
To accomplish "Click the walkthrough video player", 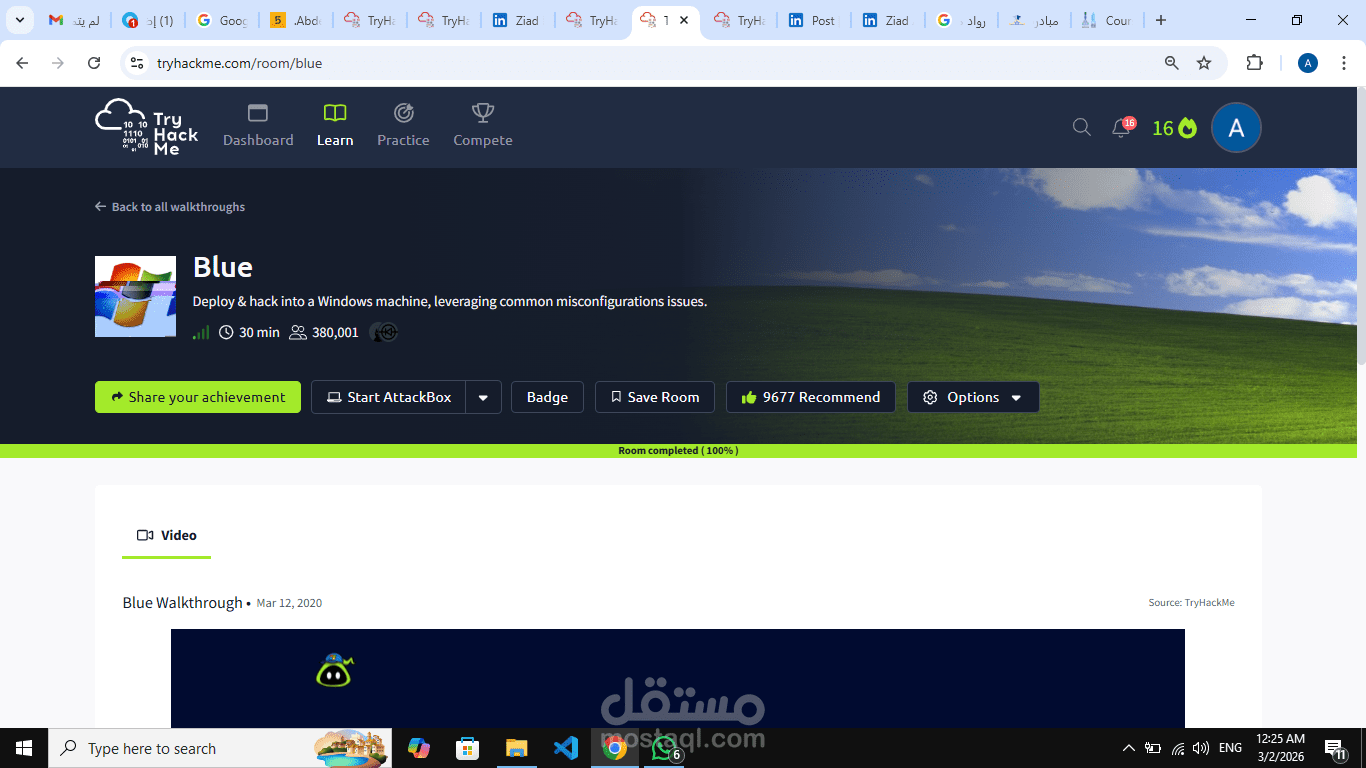I will [x=678, y=678].
